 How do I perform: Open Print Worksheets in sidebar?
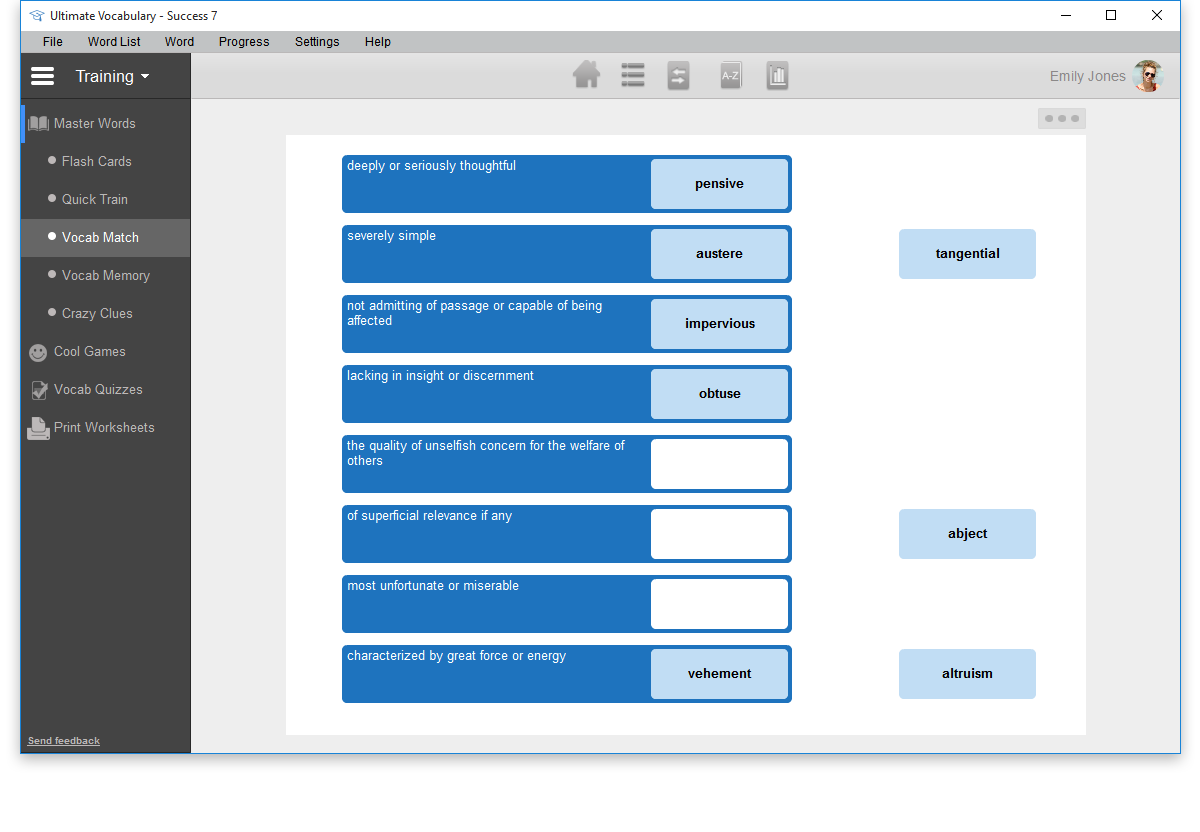coord(104,428)
